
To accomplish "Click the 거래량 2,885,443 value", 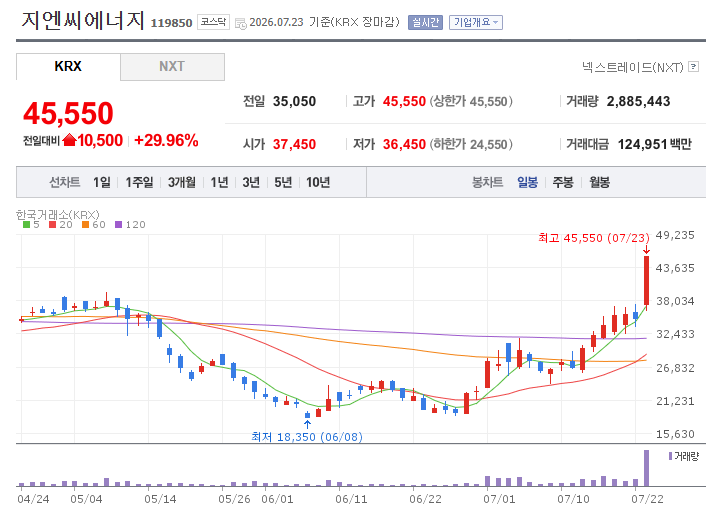I will [x=638, y=101].
